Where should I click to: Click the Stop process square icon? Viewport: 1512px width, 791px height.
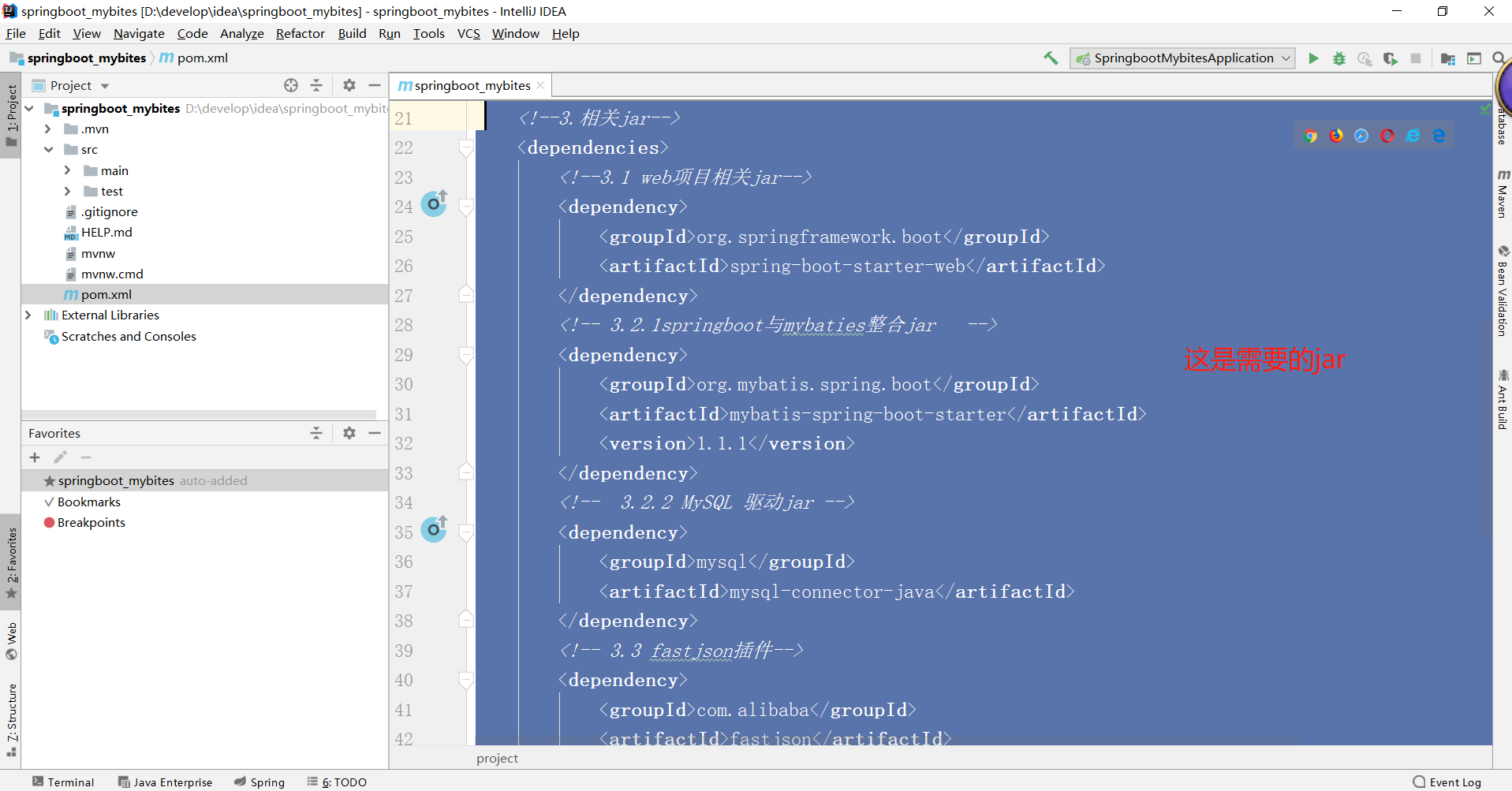[x=1416, y=58]
